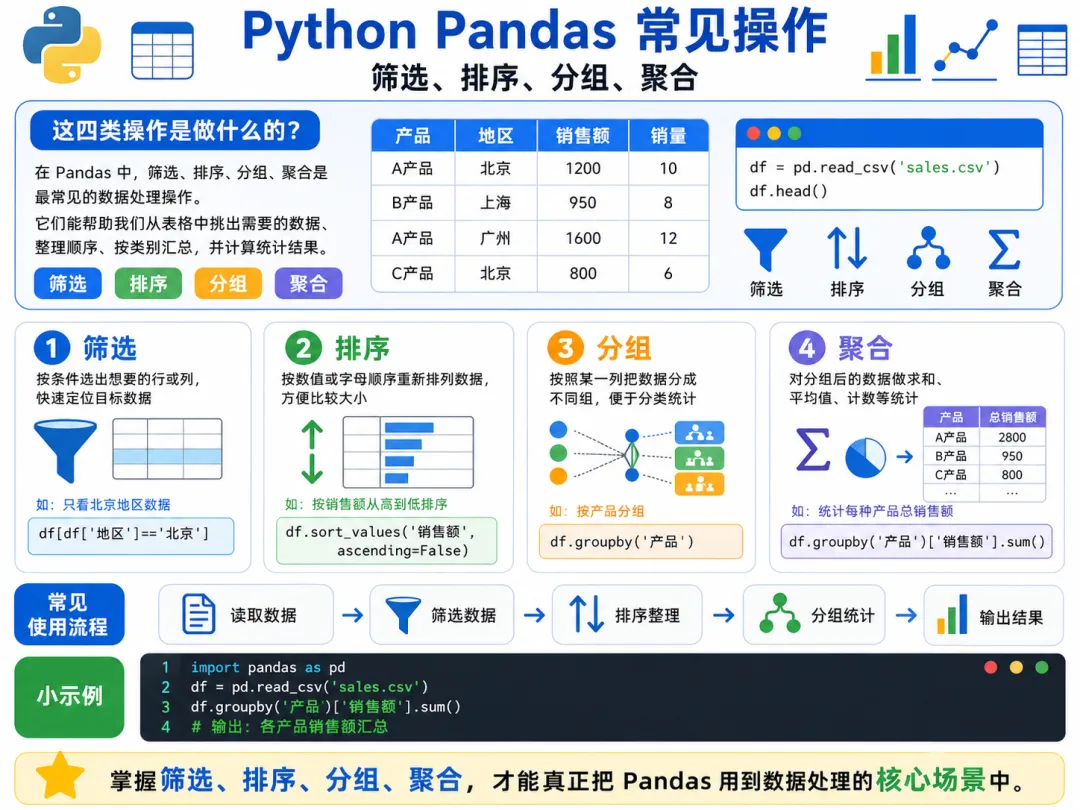Click the df.groupby('产品') orange code box
The height and width of the screenshot is (810, 1080).
tap(641, 541)
